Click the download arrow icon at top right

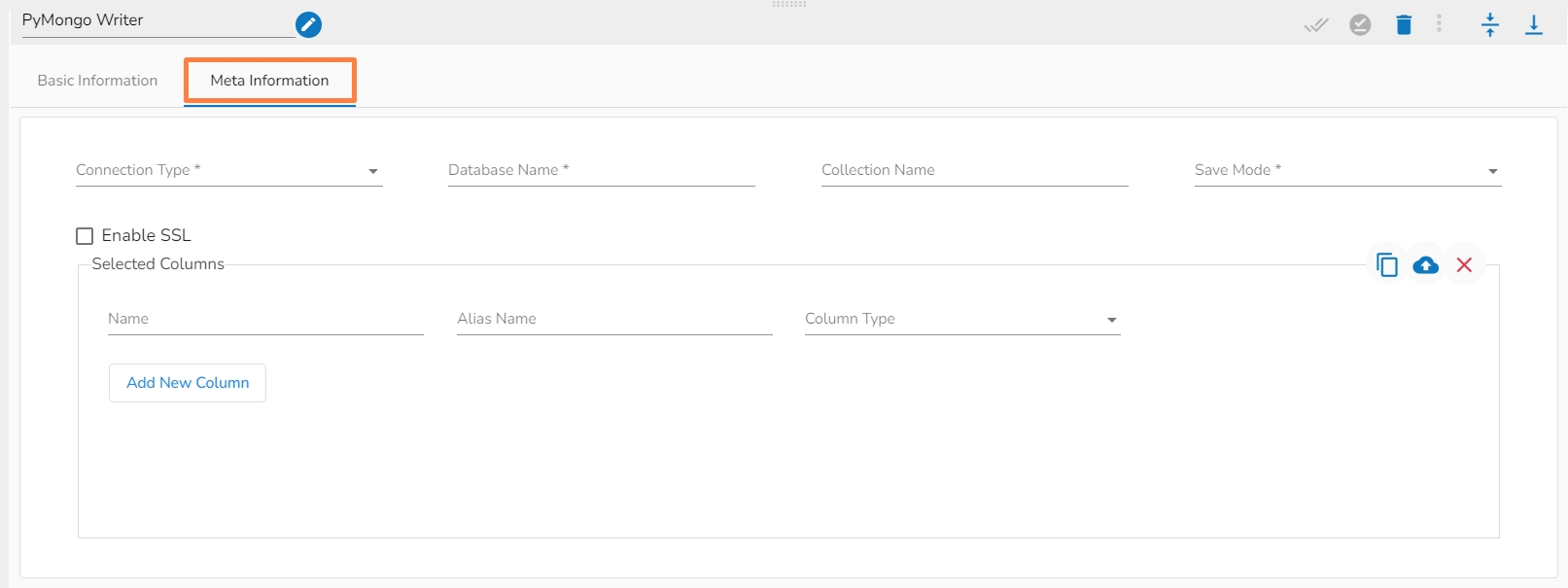coord(1534,25)
